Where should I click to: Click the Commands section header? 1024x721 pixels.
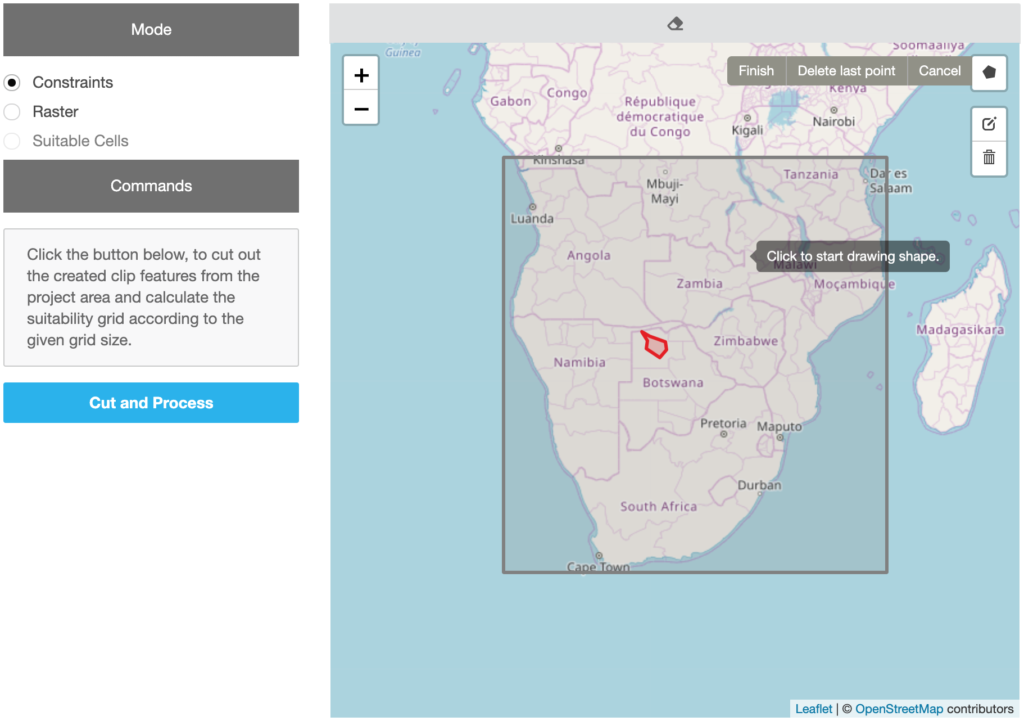pyautogui.click(x=151, y=186)
